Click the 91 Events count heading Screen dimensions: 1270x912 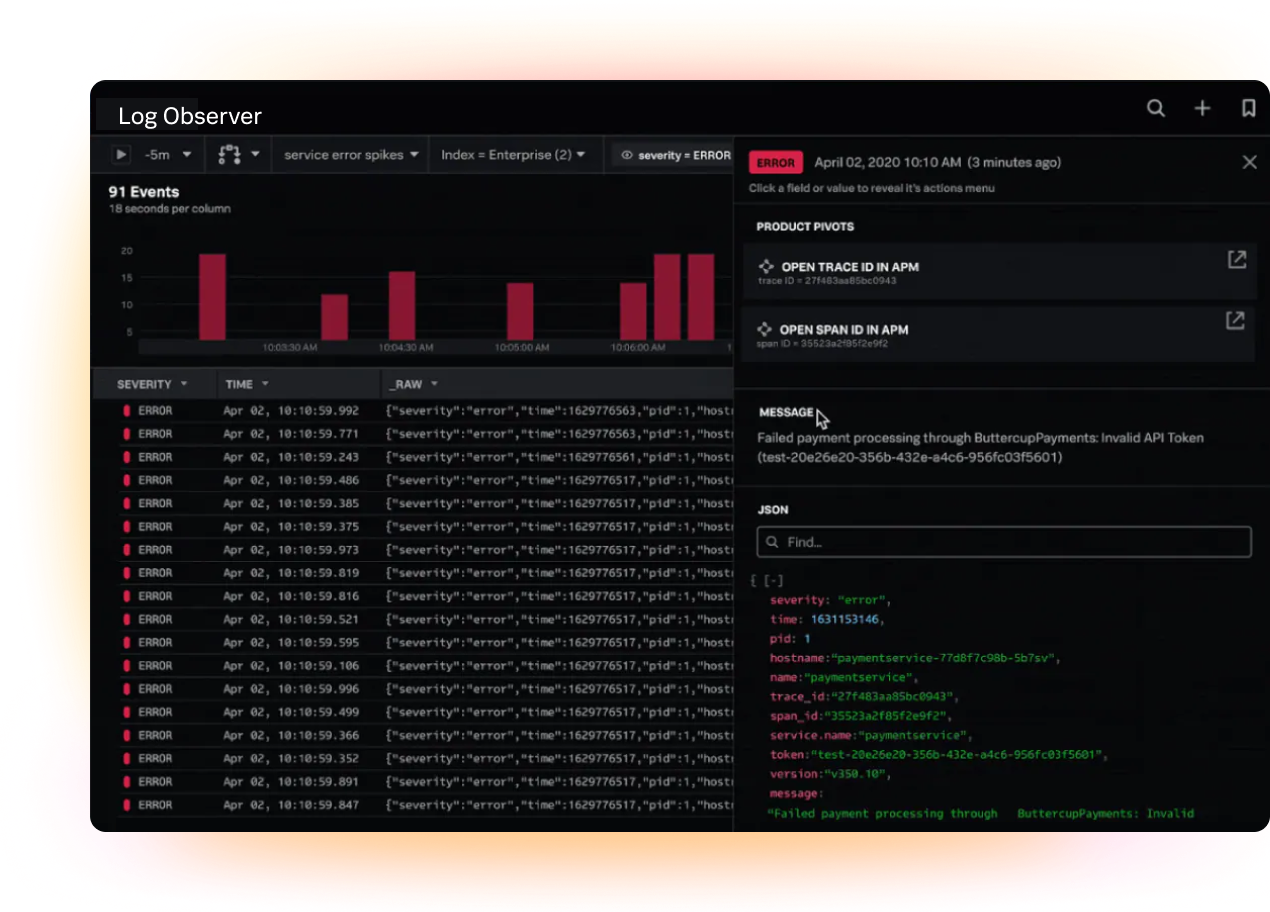point(143,191)
